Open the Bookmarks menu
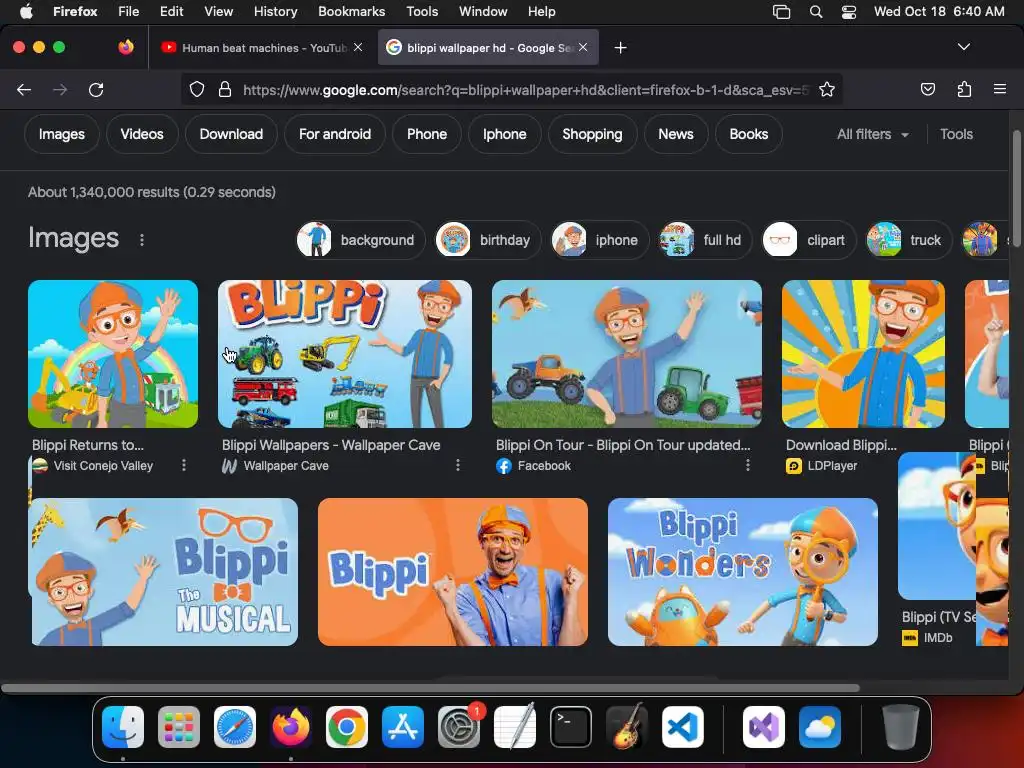Screen dimensions: 1024x768 [x=351, y=11]
